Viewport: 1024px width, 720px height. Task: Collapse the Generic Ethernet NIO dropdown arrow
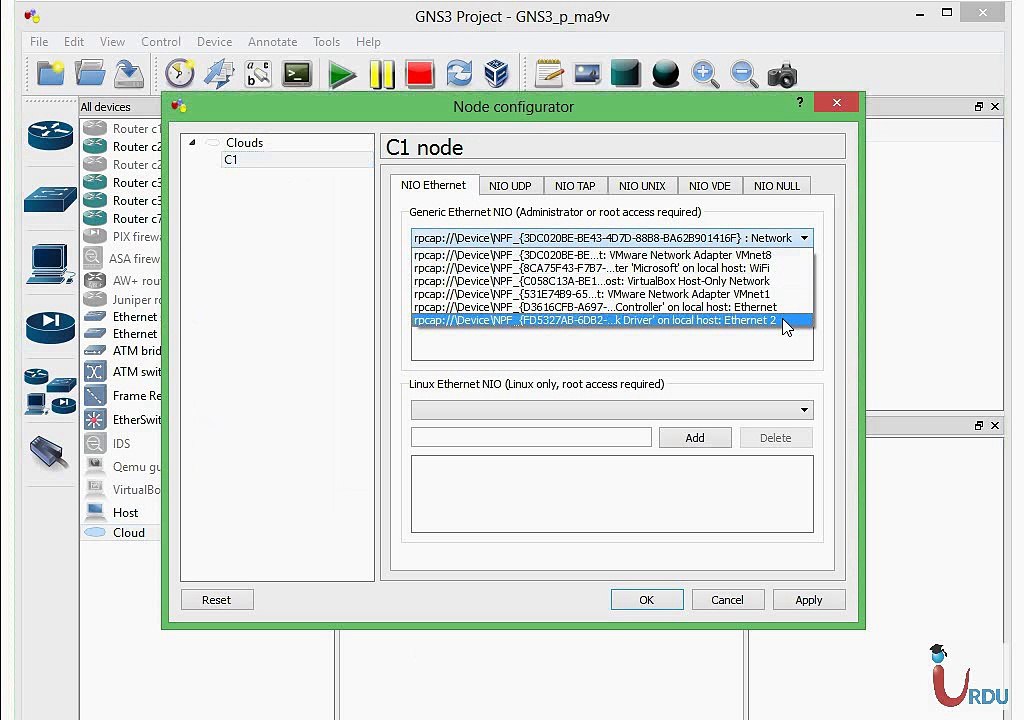[805, 238]
